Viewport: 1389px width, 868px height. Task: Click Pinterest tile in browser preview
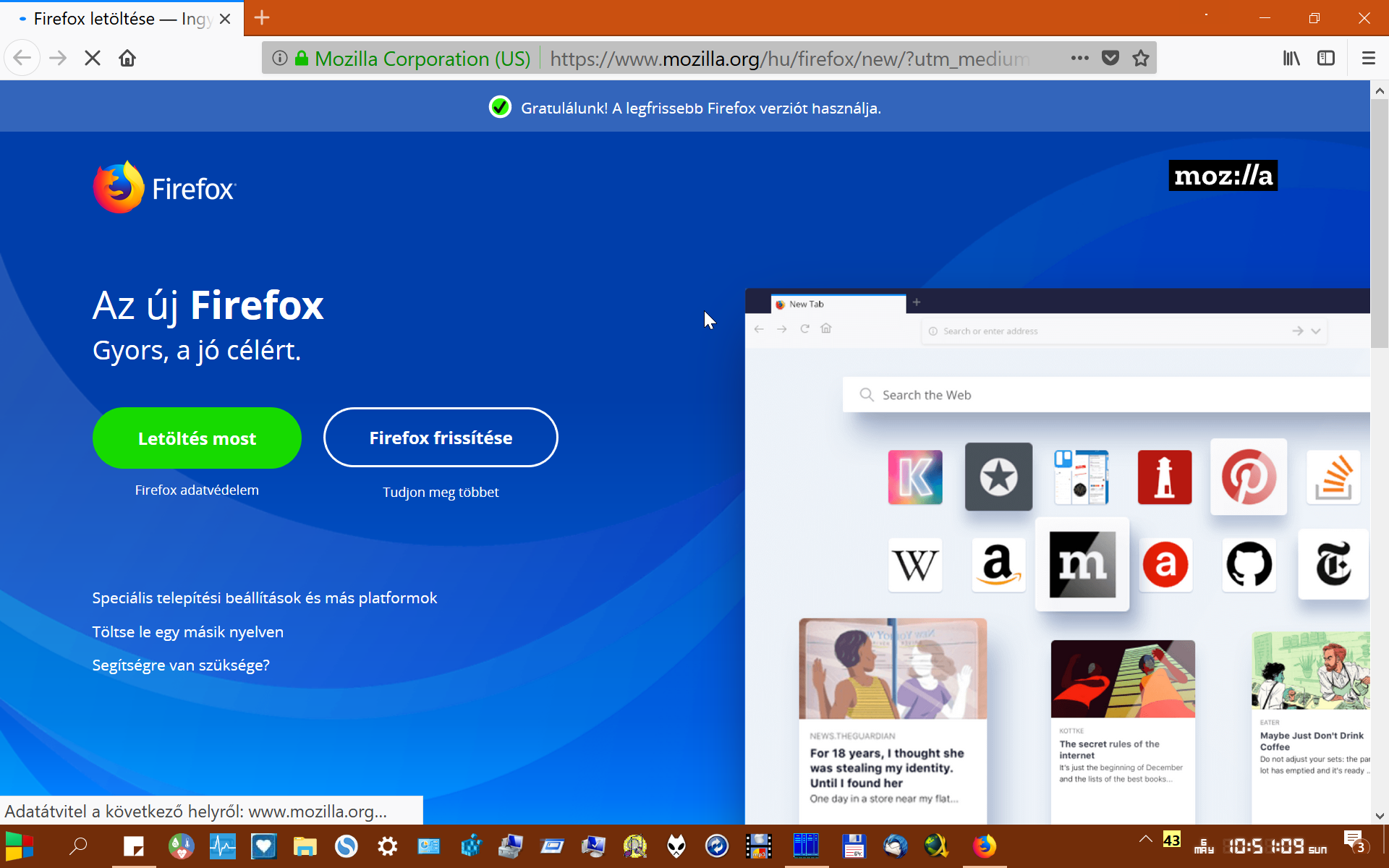click(1249, 477)
